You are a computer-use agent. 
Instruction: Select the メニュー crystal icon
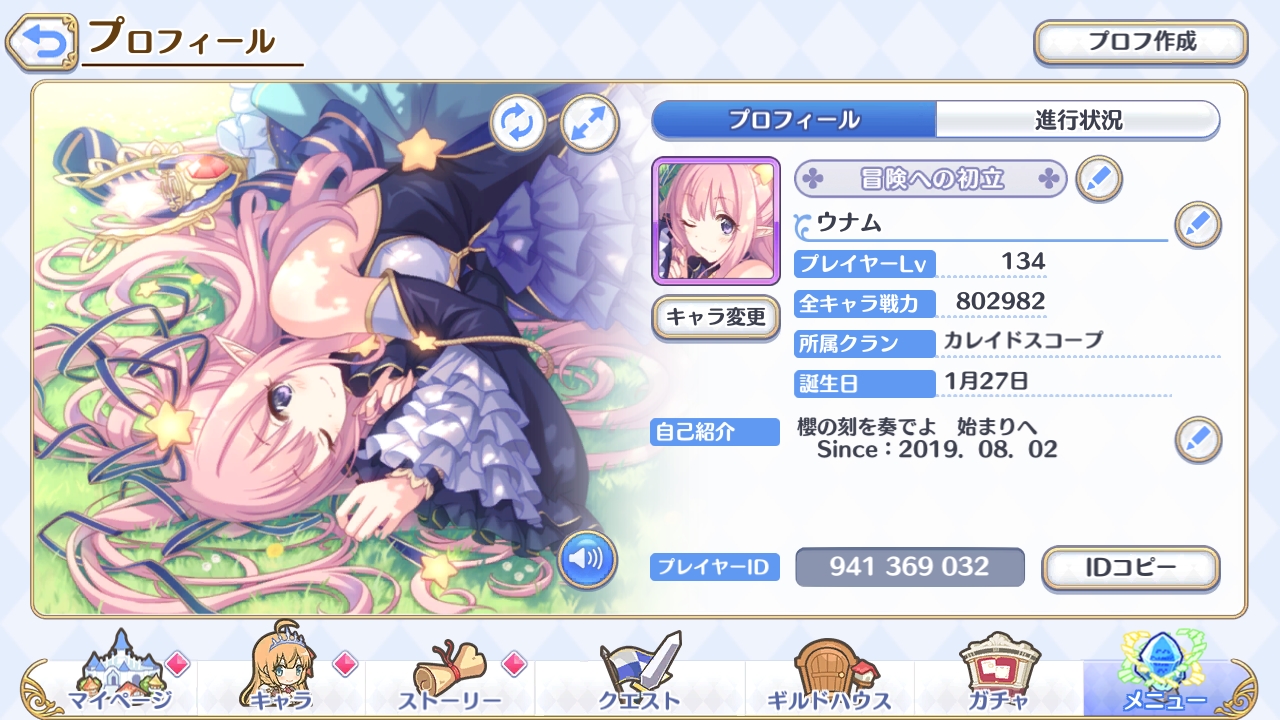[x=1165, y=672]
